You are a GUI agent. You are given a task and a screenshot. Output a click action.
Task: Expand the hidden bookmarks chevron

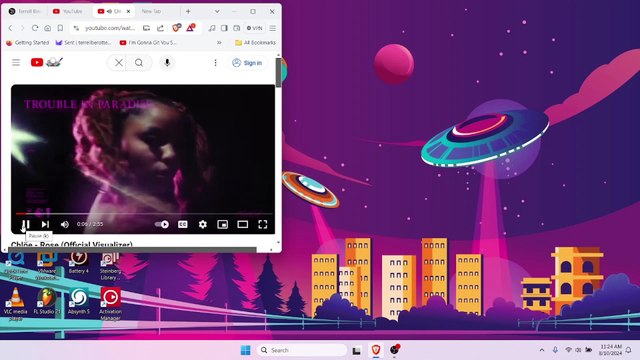(x=219, y=42)
